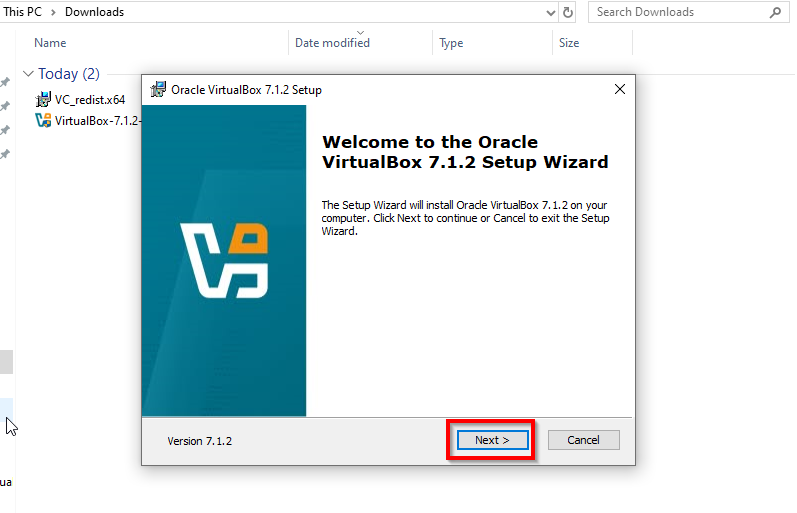The width and height of the screenshot is (797, 513).
Task: Select the Today (2) group header
Action: pyautogui.click(x=69, y=74)
